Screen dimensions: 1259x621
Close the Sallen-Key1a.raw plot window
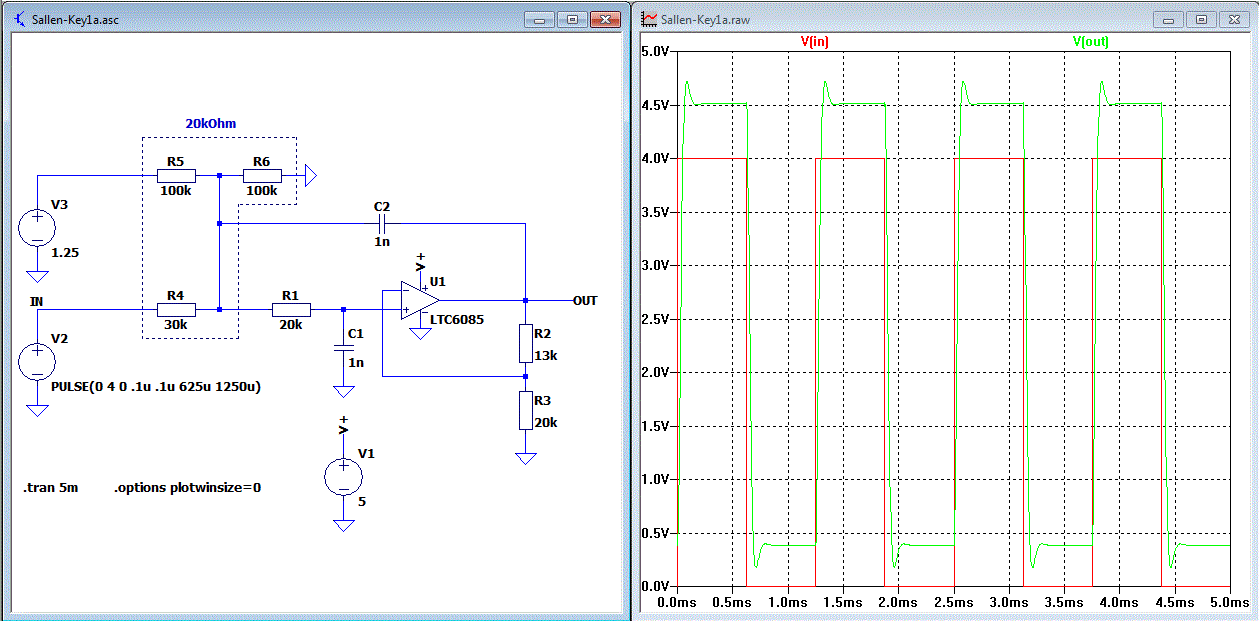tap(1234, 20)
